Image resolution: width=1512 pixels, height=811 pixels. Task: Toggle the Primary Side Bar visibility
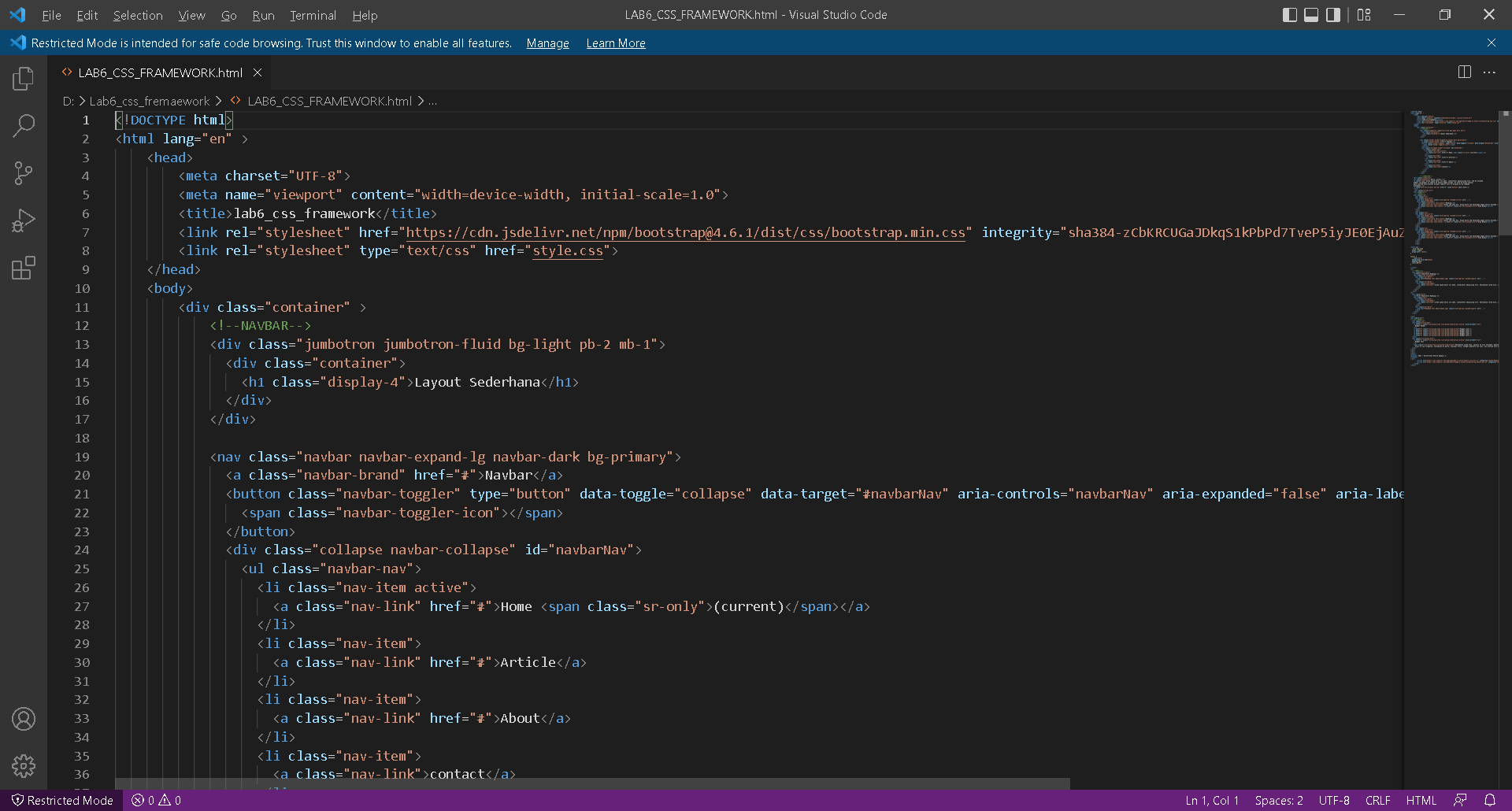1290,14
